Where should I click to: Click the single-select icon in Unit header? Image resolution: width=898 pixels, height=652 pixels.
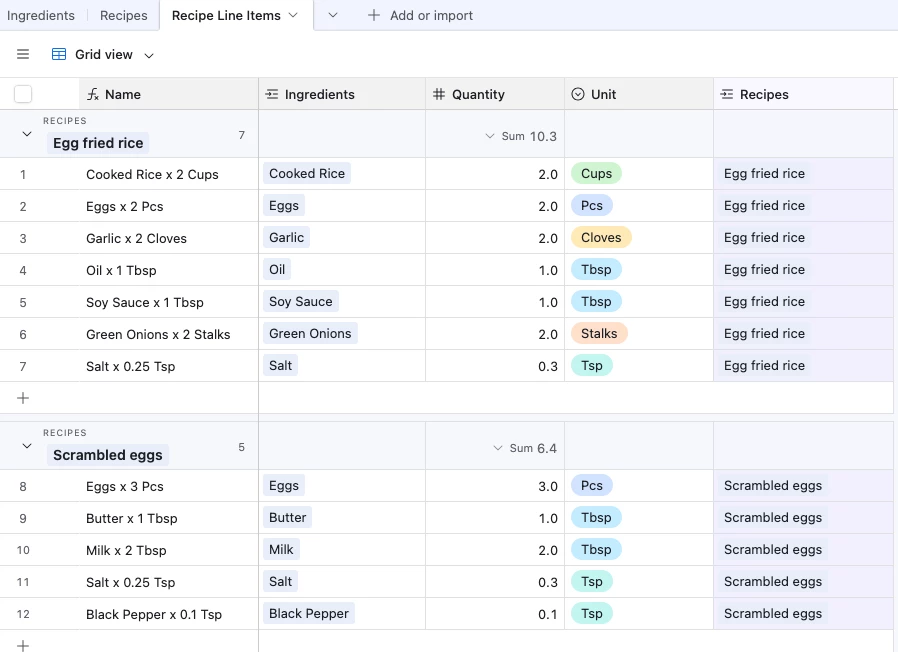(578, 95)
